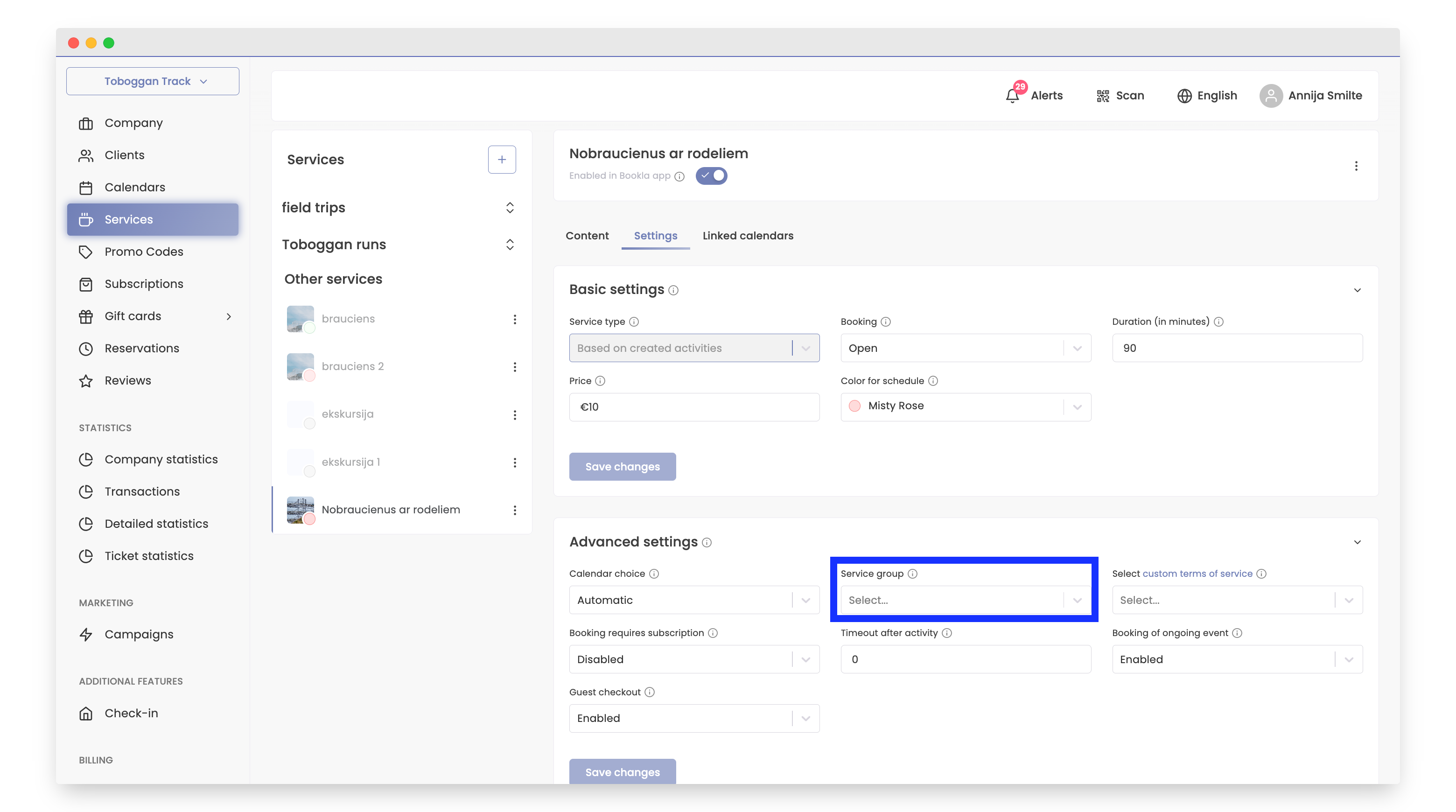Open Misty Rose color for schedule picker
1456x812 pixels.
pos(965,406)
